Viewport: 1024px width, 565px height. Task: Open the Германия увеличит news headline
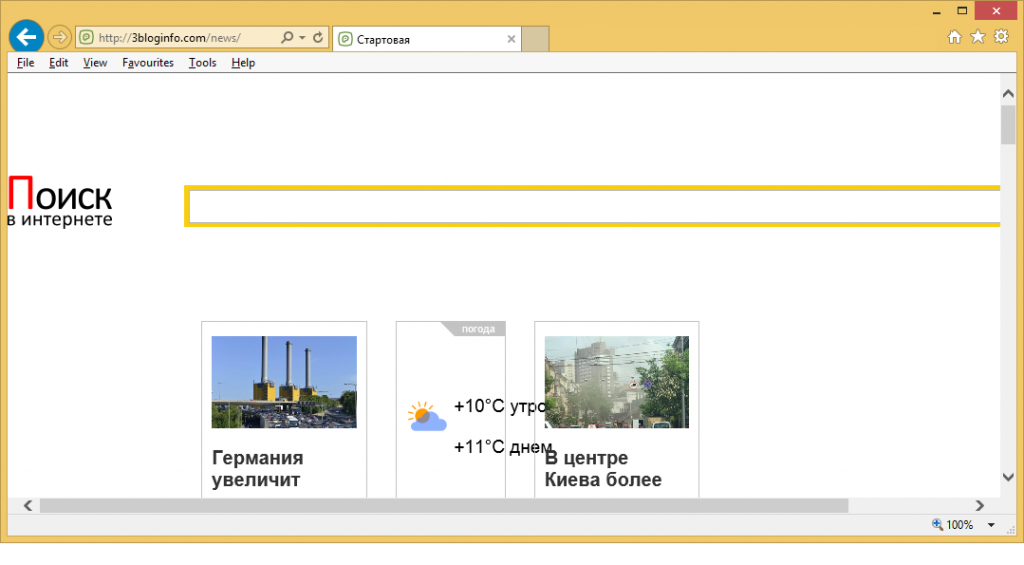(x=258, y=468)
